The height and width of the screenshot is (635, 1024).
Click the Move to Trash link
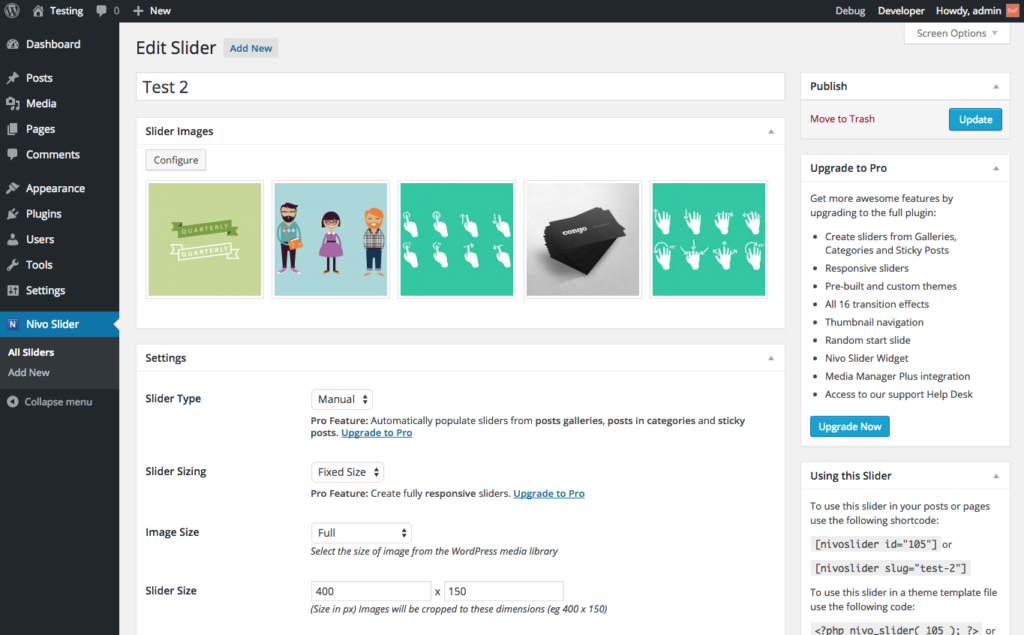click(840, 119)
